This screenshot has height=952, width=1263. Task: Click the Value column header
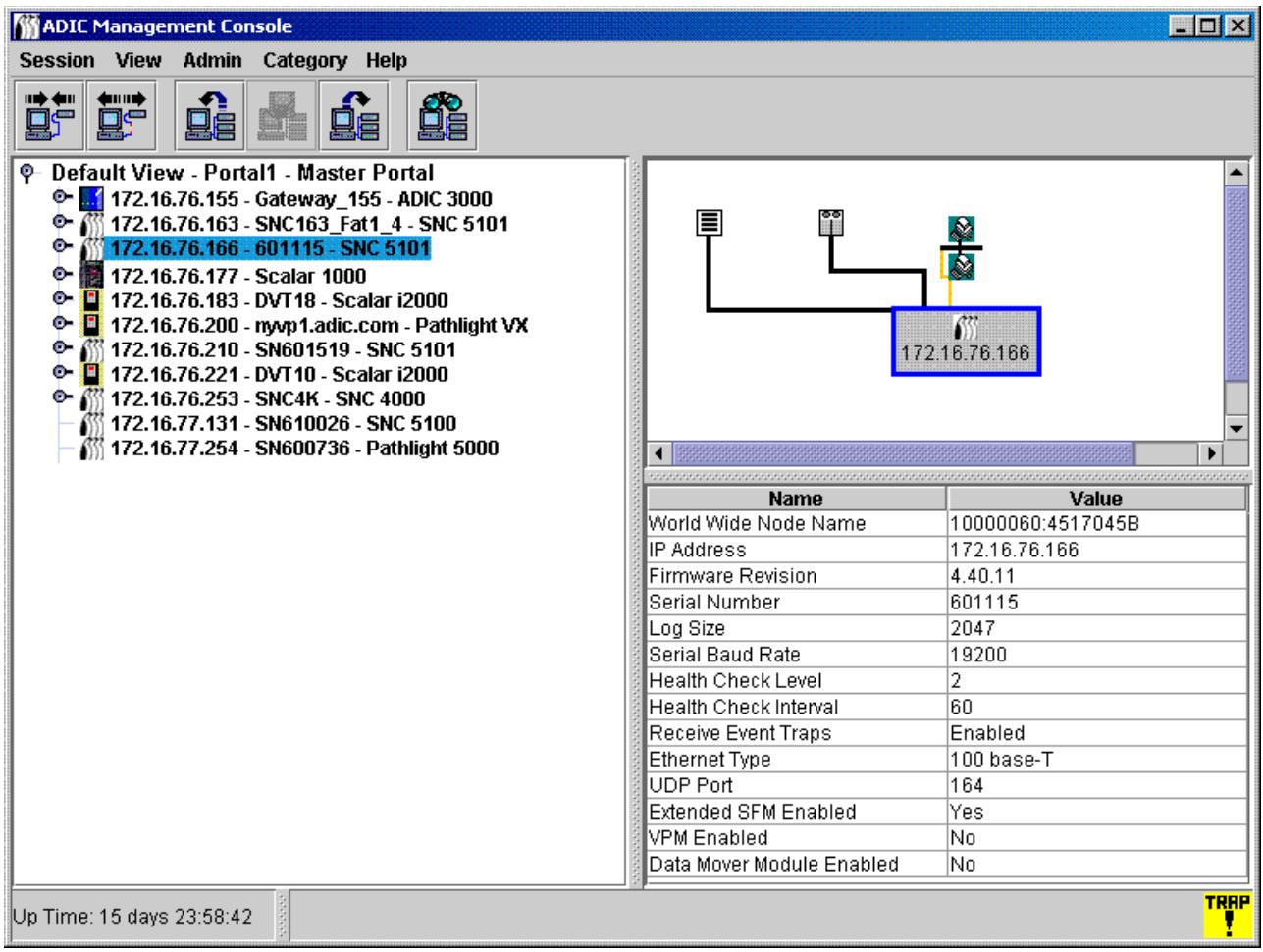click(1096, 499)
